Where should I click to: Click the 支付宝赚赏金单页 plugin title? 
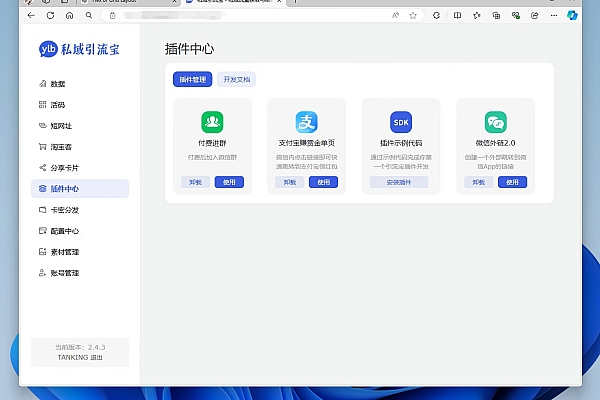coord(307,143)
